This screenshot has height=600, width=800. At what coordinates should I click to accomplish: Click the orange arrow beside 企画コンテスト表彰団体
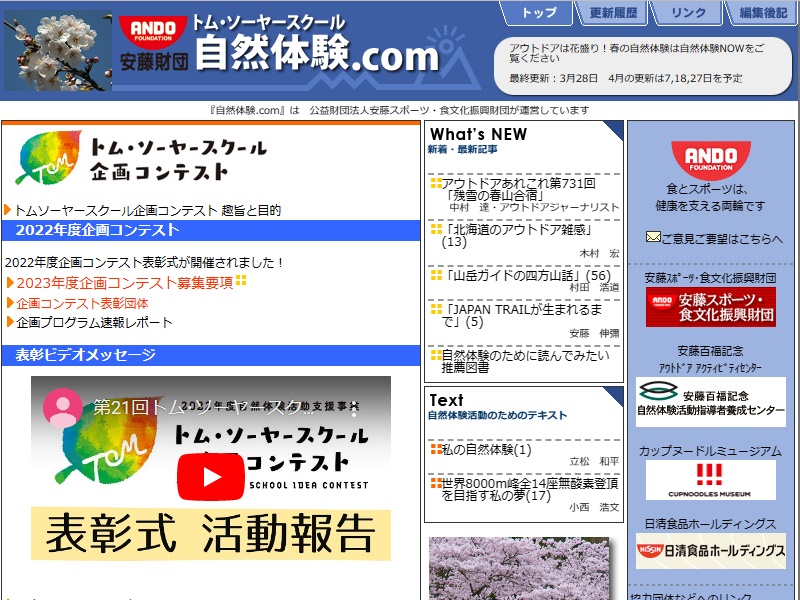tap(10, 303)
